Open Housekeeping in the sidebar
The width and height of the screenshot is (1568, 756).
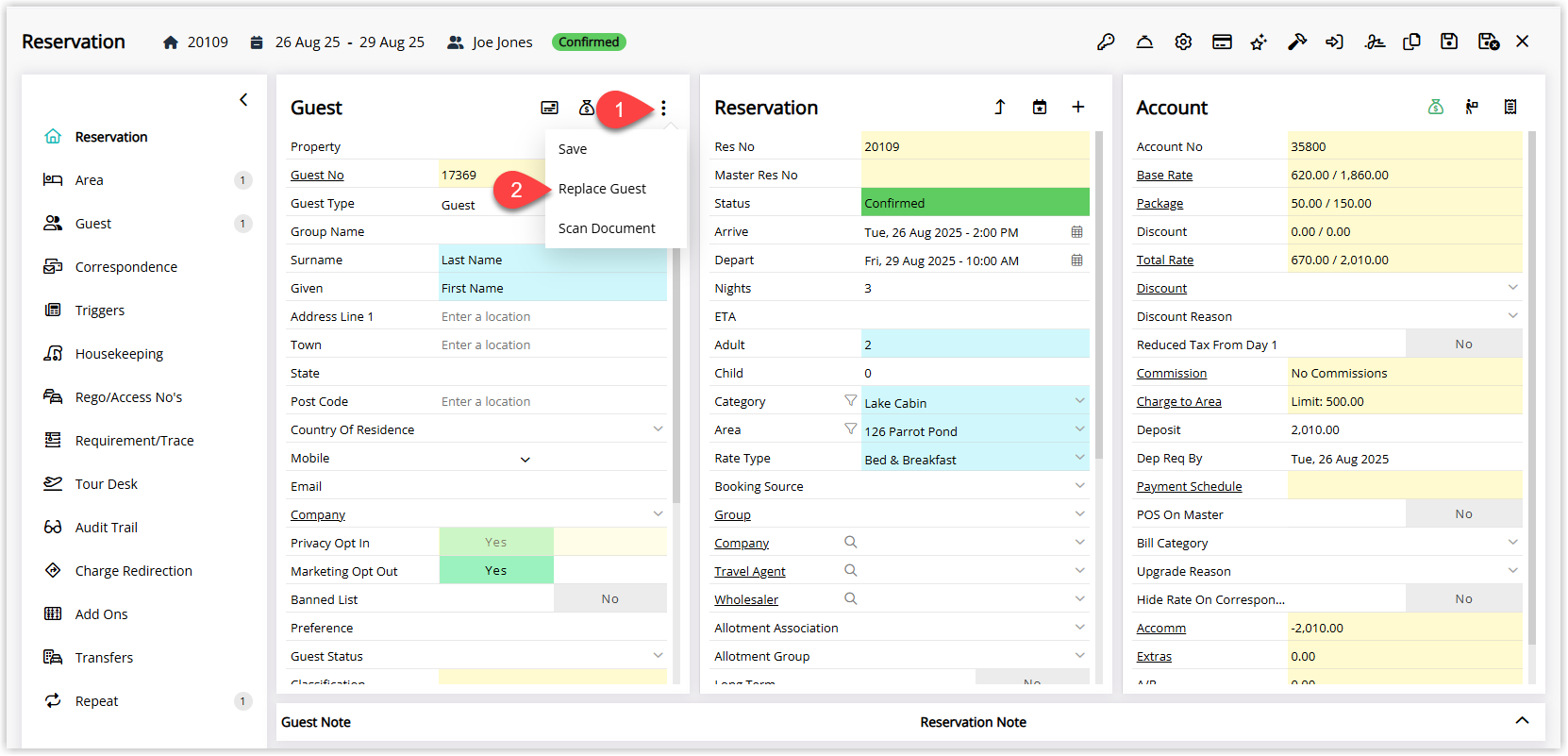pos(119,354)
